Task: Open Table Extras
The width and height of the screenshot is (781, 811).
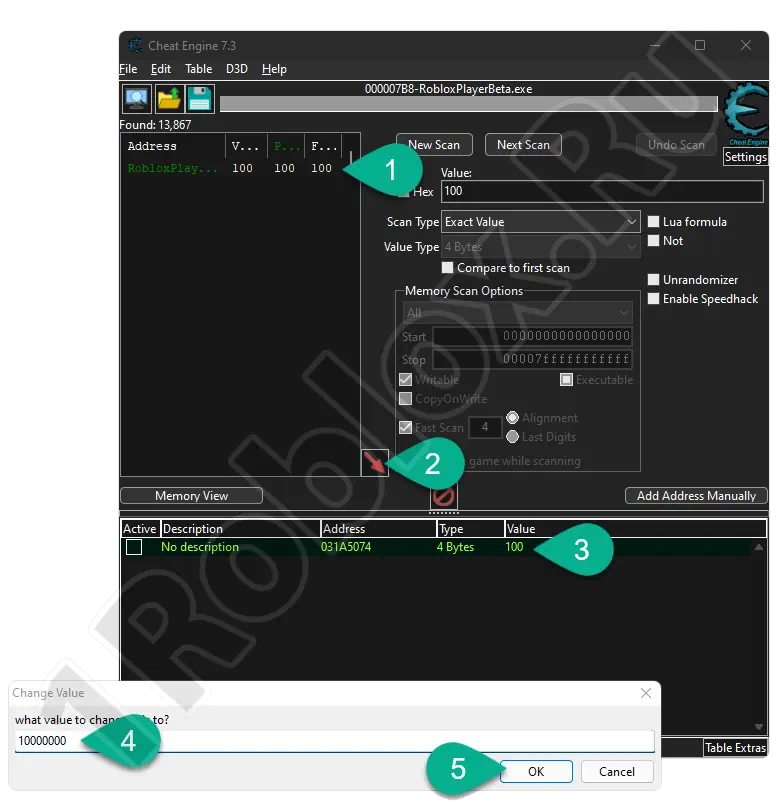Action: pos(735,748)
